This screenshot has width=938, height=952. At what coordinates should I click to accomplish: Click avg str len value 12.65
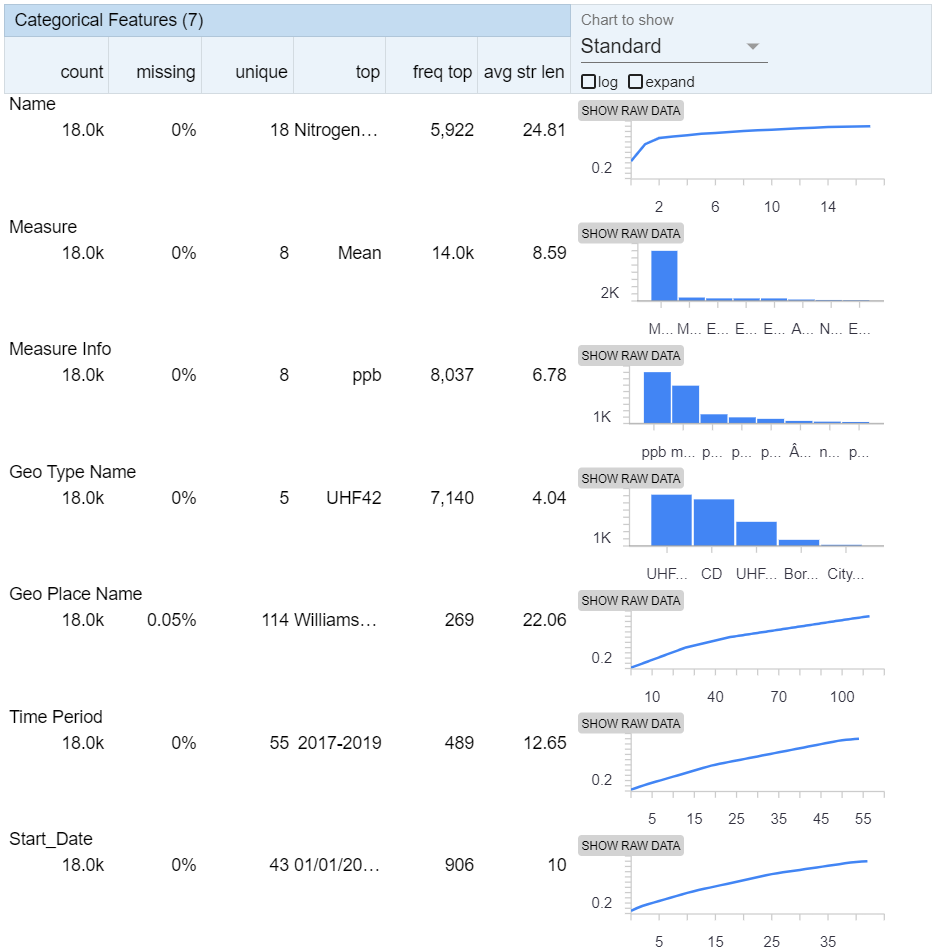tap(545, 743)
